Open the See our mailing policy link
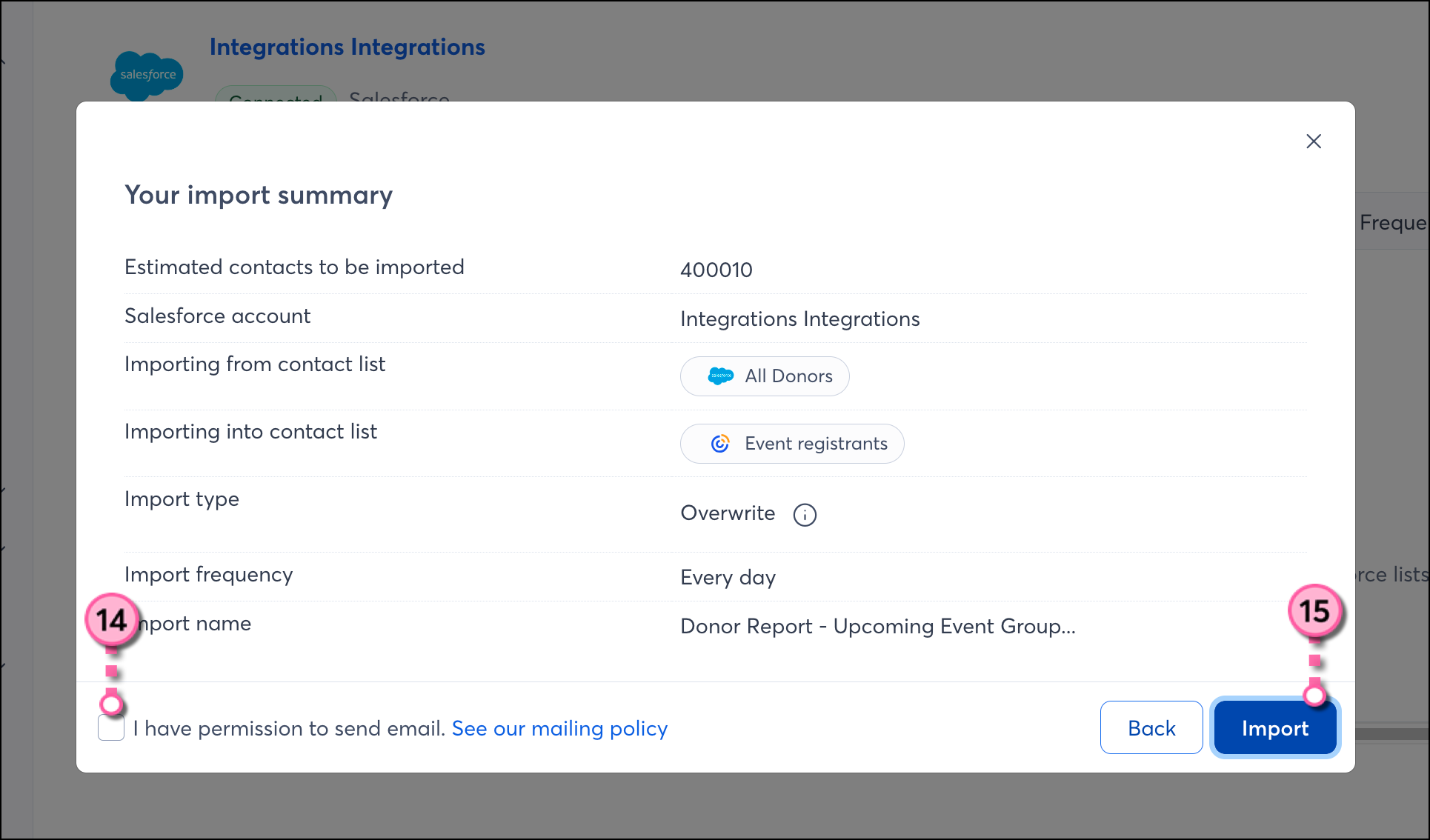The width and height of the screenshot is (1430, 840). click(x=559, y=729)
